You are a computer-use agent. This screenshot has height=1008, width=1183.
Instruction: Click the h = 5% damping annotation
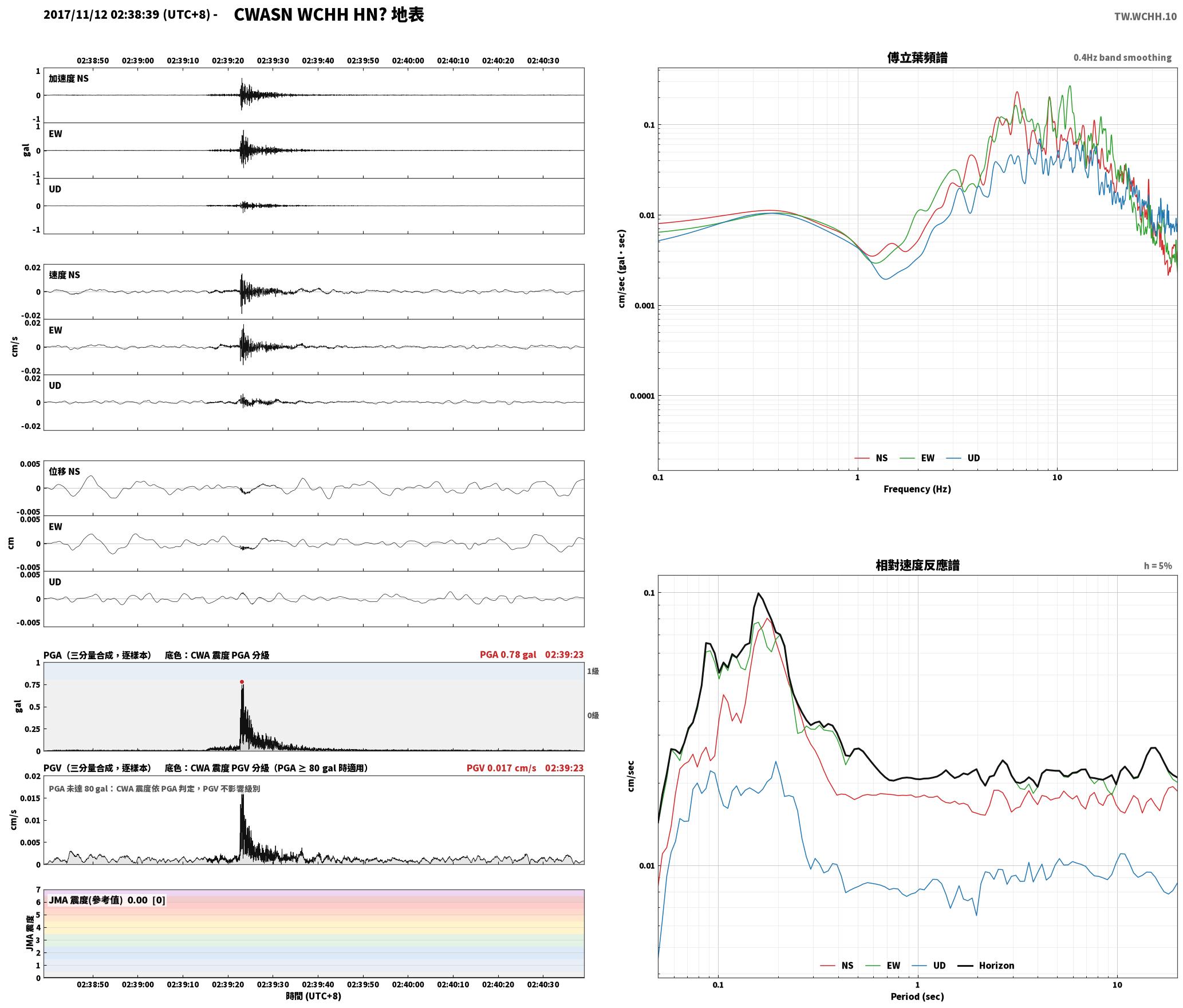pos(1158,566)
